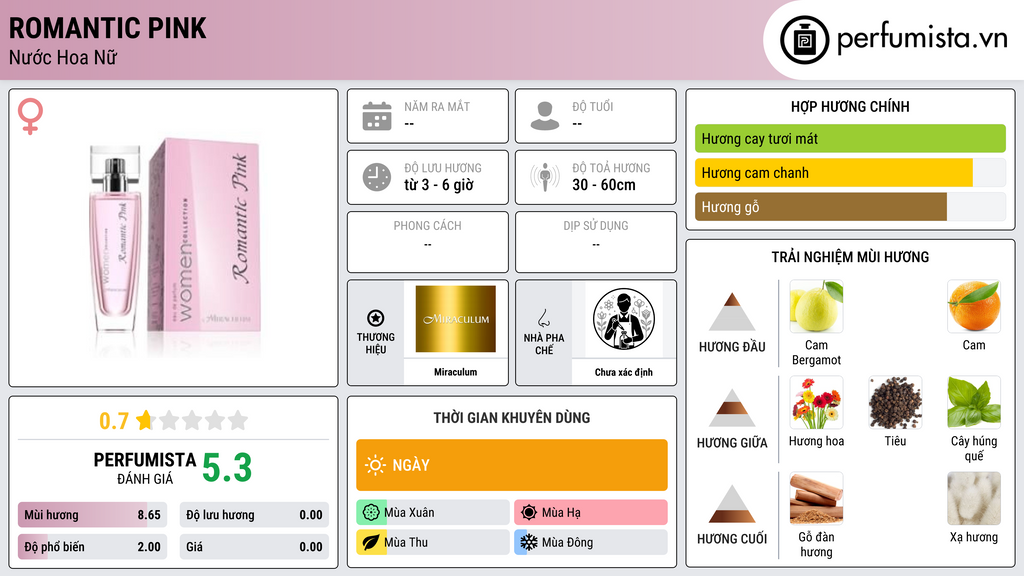Open the Xạ hương musk image
The width and height of the screenshot is (1024, 576).
[974, 498]
